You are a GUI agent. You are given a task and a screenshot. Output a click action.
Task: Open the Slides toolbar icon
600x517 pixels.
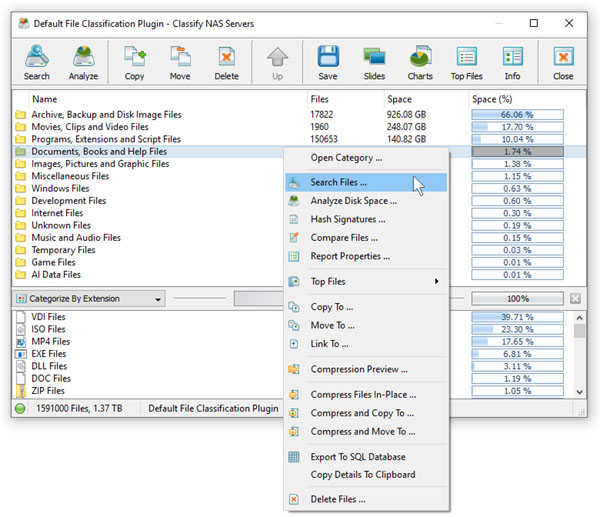click(x=374, y=57)
